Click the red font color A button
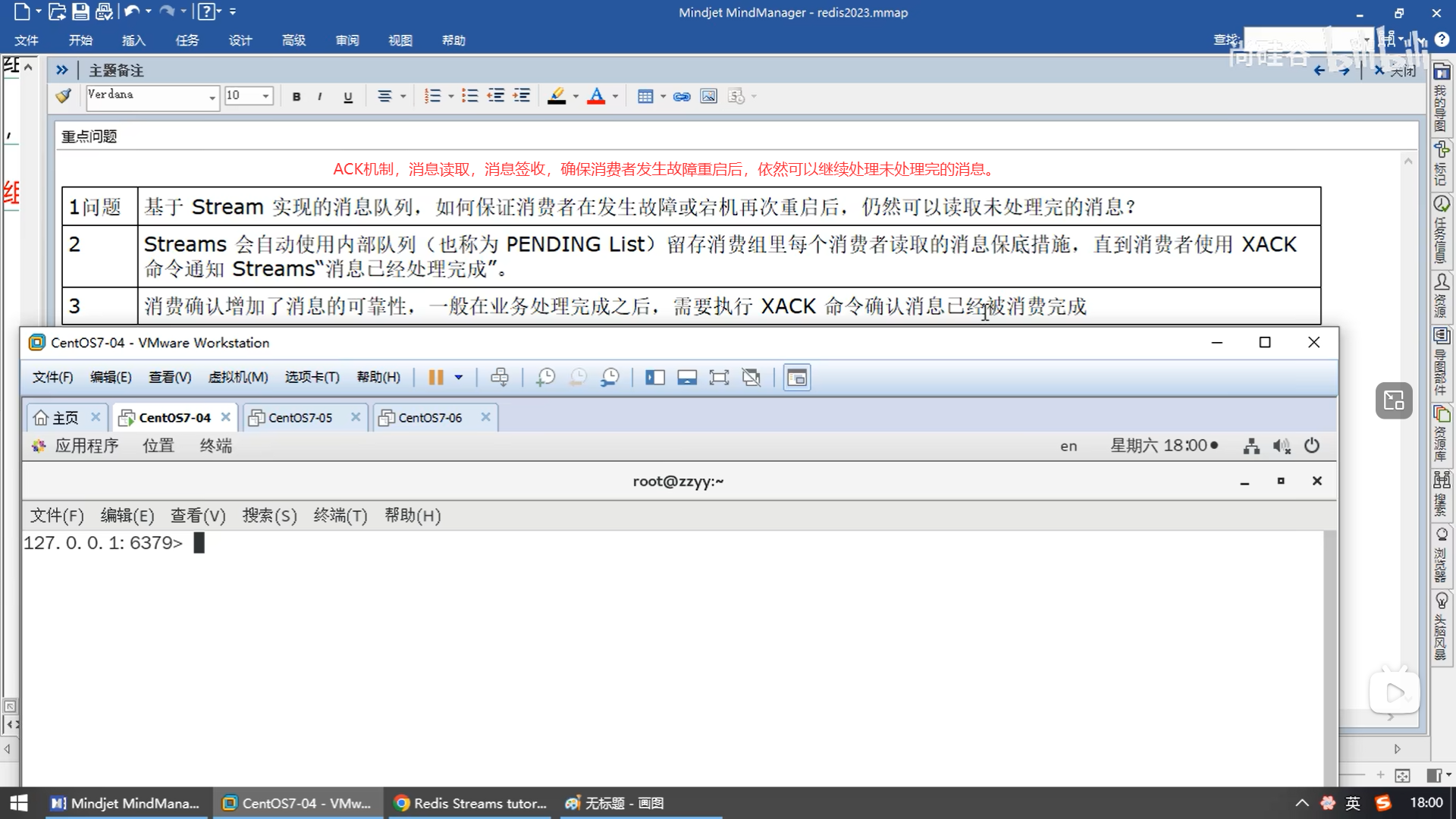This screenshot has height=819, width=1456. pos(596,96)
